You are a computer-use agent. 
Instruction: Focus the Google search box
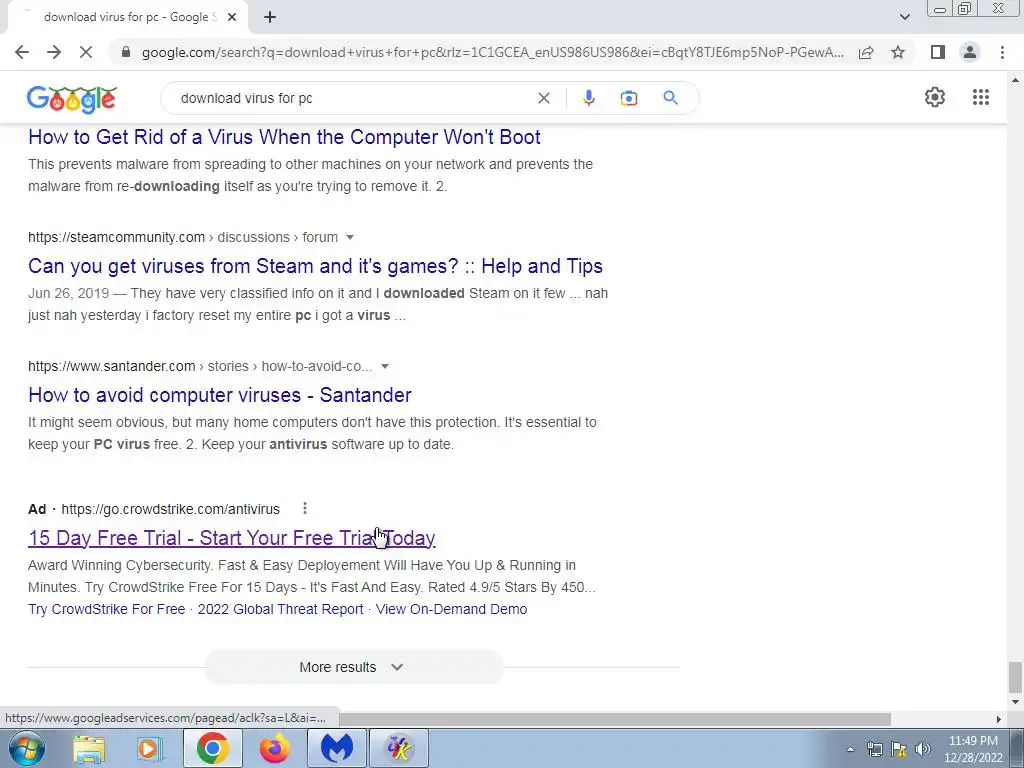(353, 98)
